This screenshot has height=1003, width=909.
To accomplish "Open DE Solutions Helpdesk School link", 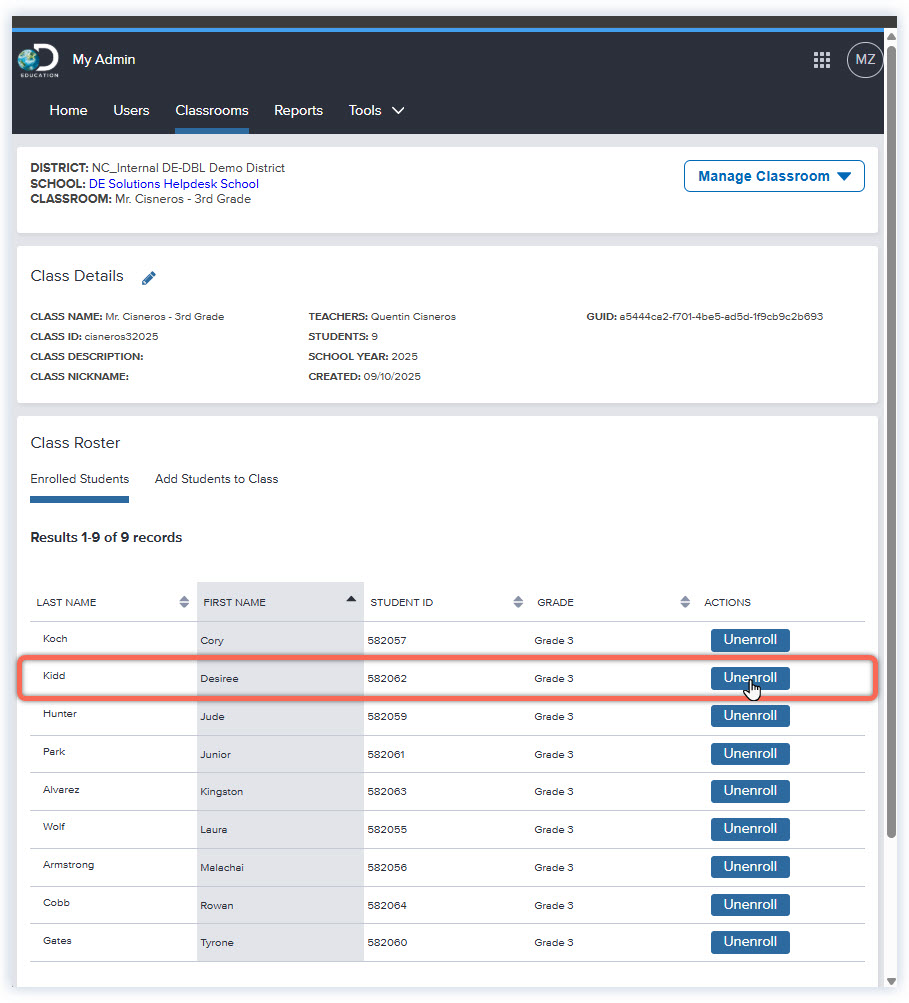I will pos(173,184).
